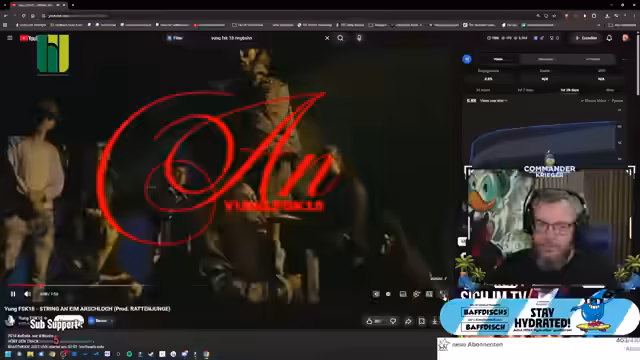Image resolution: width=640 pixels, height=360 pixels.
Task: Mute the video using the speaker icon
Action: (x=27, y=294)
